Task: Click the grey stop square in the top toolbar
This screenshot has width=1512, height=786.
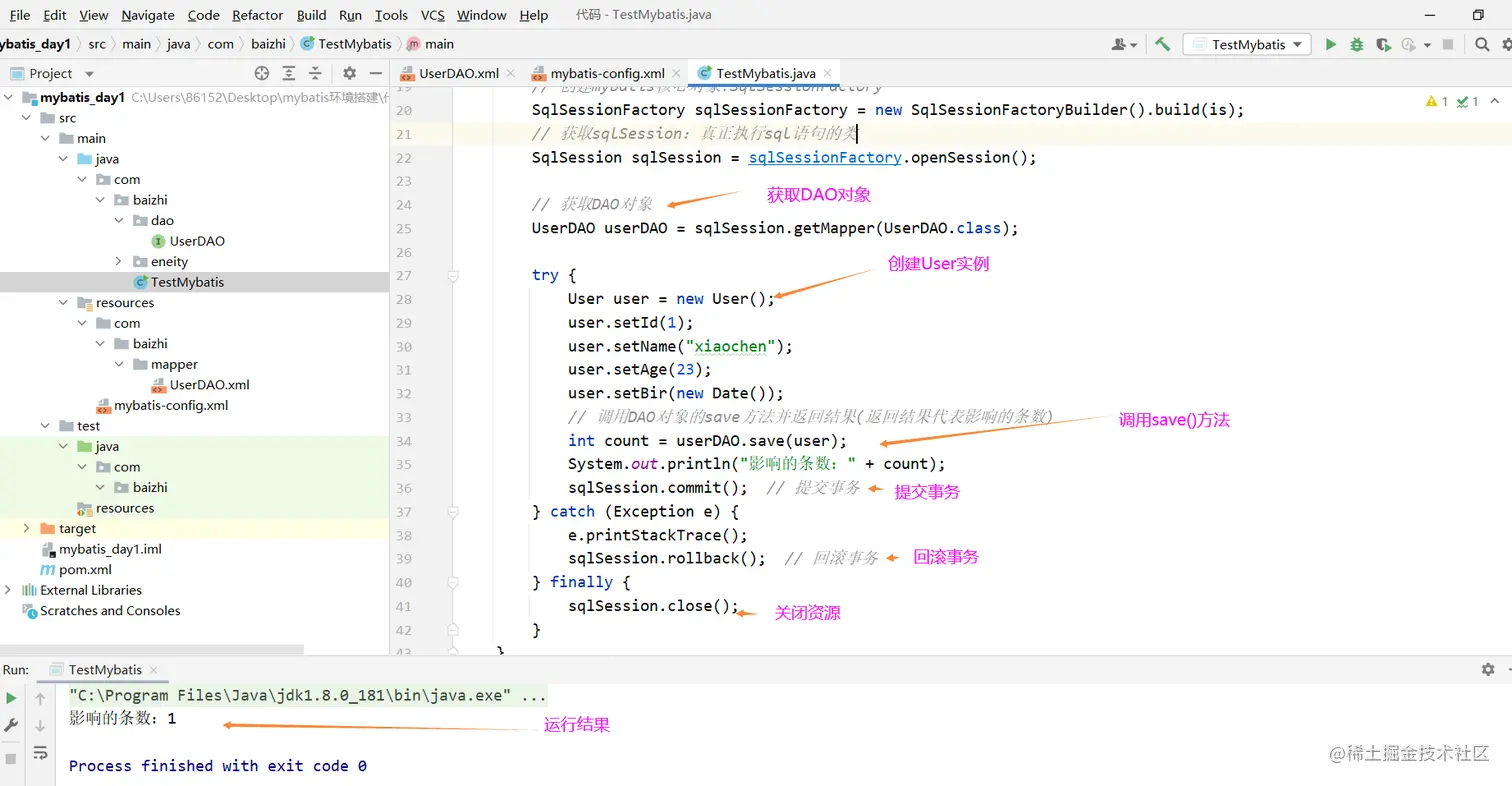Action: click(1446, 44)
